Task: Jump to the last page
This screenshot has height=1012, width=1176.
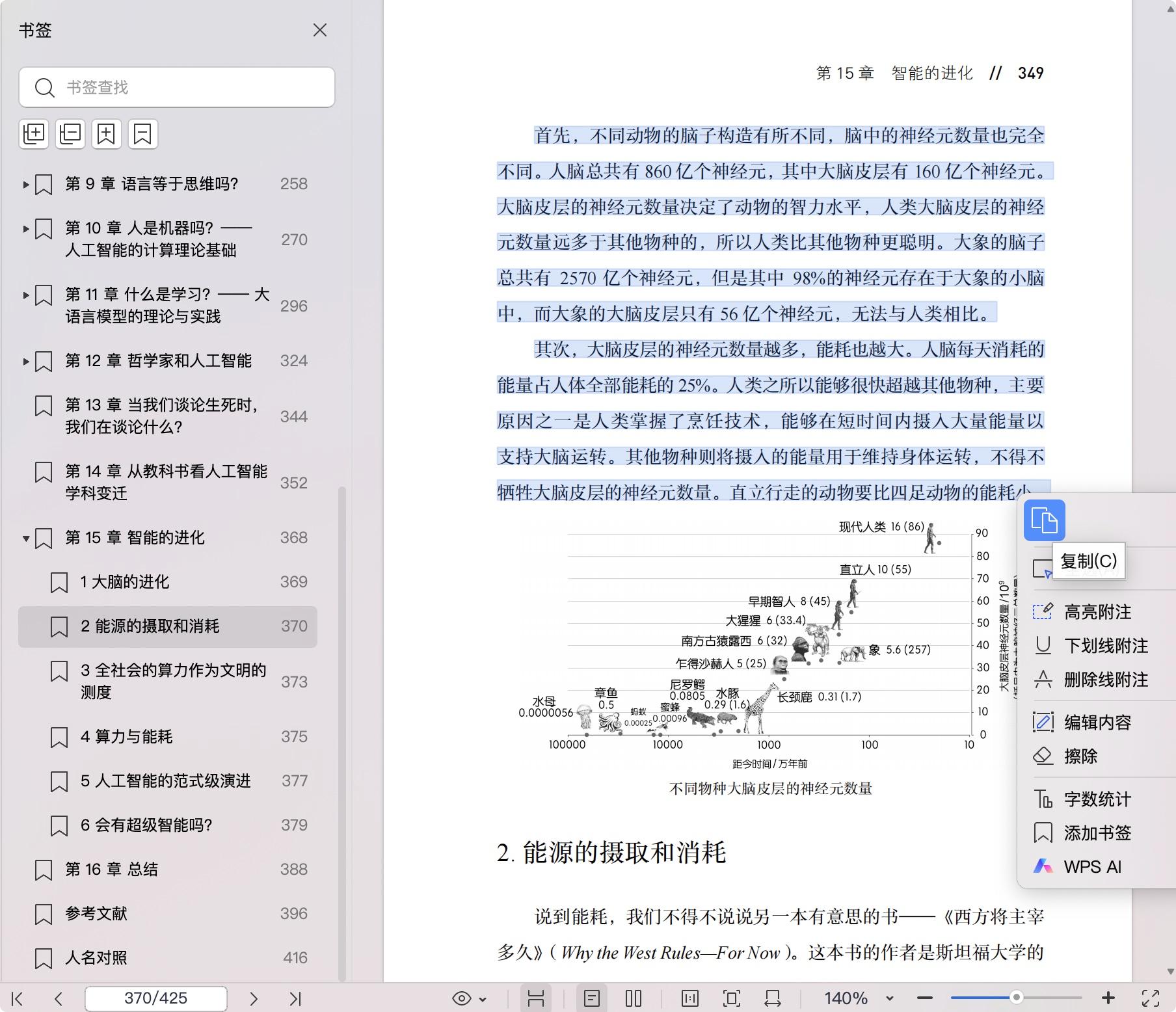Action: (295, 998)
